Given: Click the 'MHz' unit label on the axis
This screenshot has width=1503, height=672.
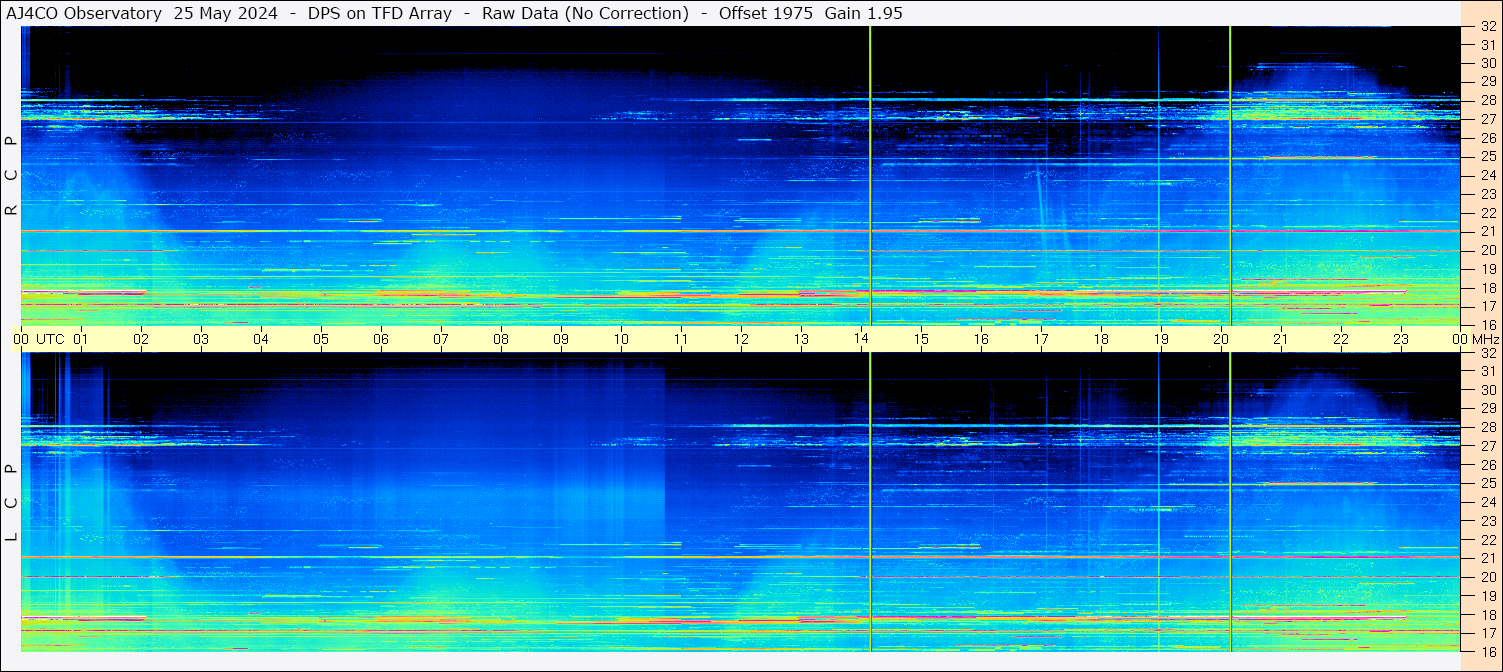Looking at the screenshot, I should click(x=1485, y=339).
